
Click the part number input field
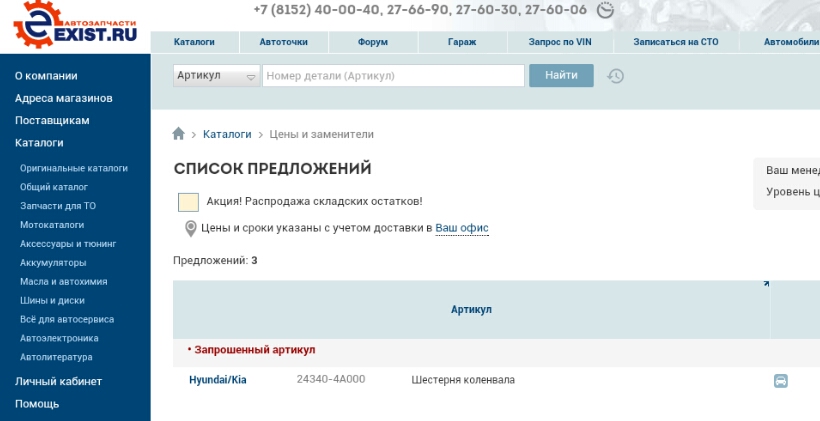(392, 76)
